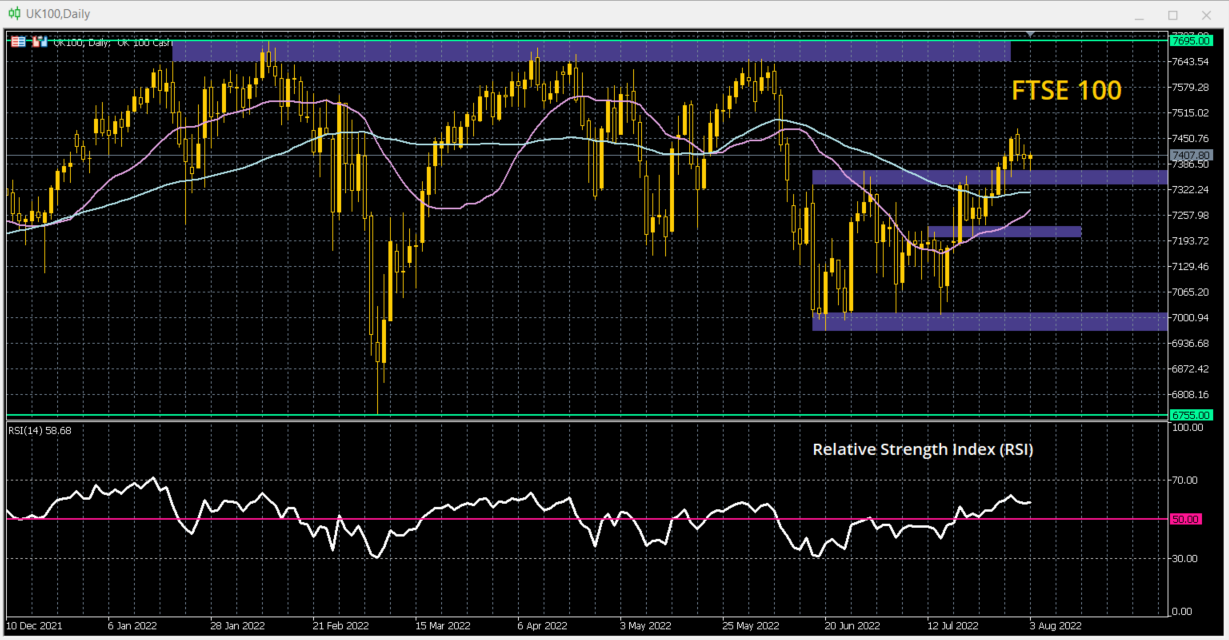Image resolution: width=1229 pixels, height=640 pixels.
Task: Click the 7257.98 price axis label
Action: (1190, 216)
